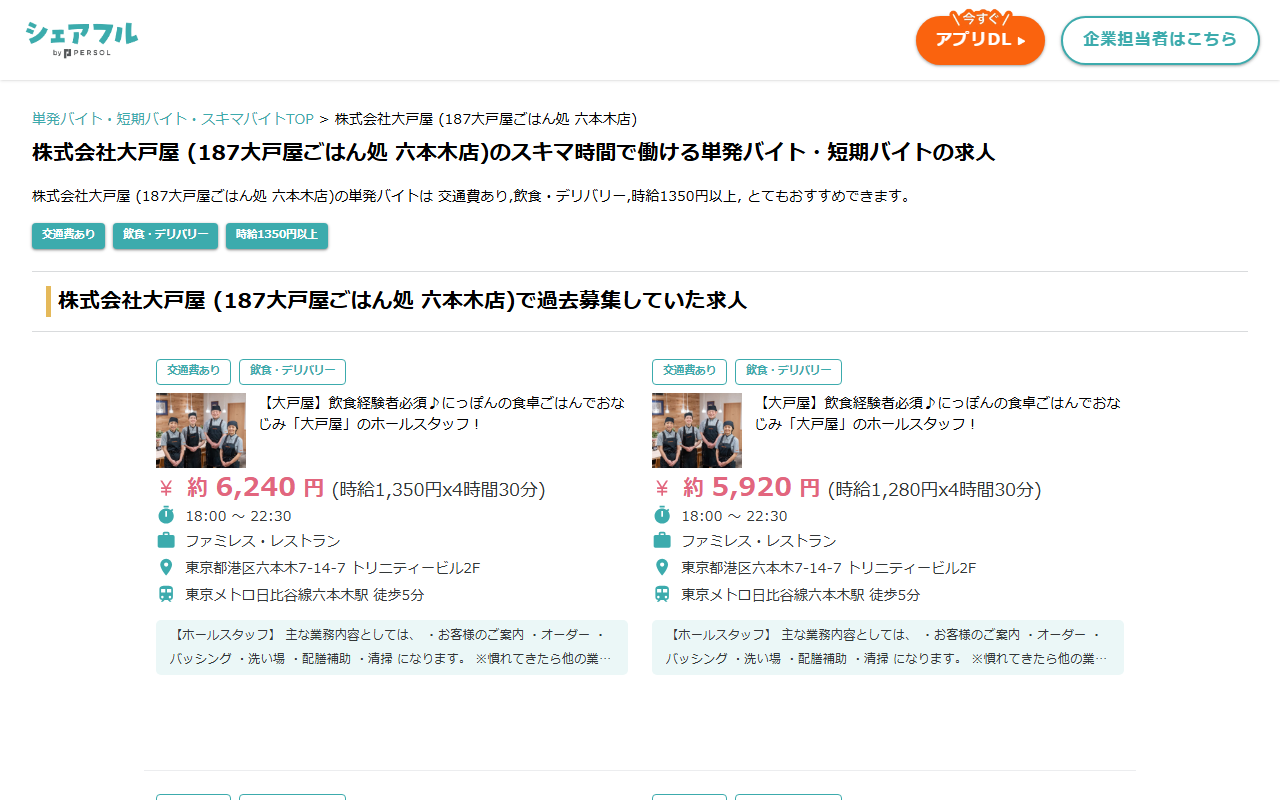The image size is (1280, 800).
Task: Click the map pin icon in the 5,920円 job card
Action: tap(662, 567)
